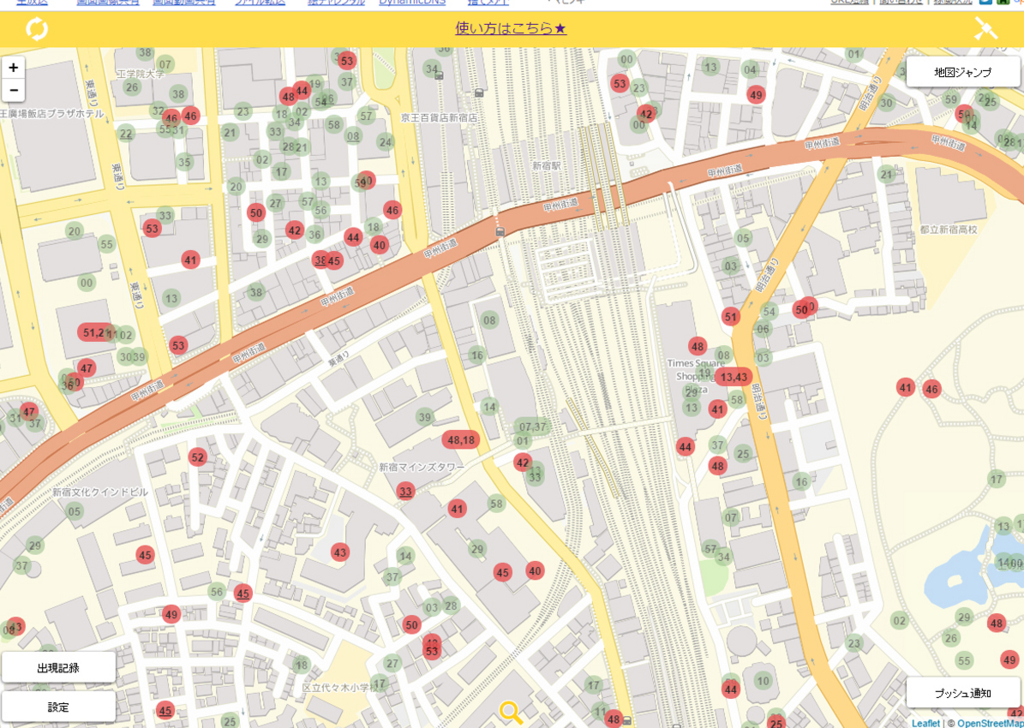Click standalone green 39 above 新宿マインズタワー
The image size is (1024, 728).
click(x=424, y=417)
